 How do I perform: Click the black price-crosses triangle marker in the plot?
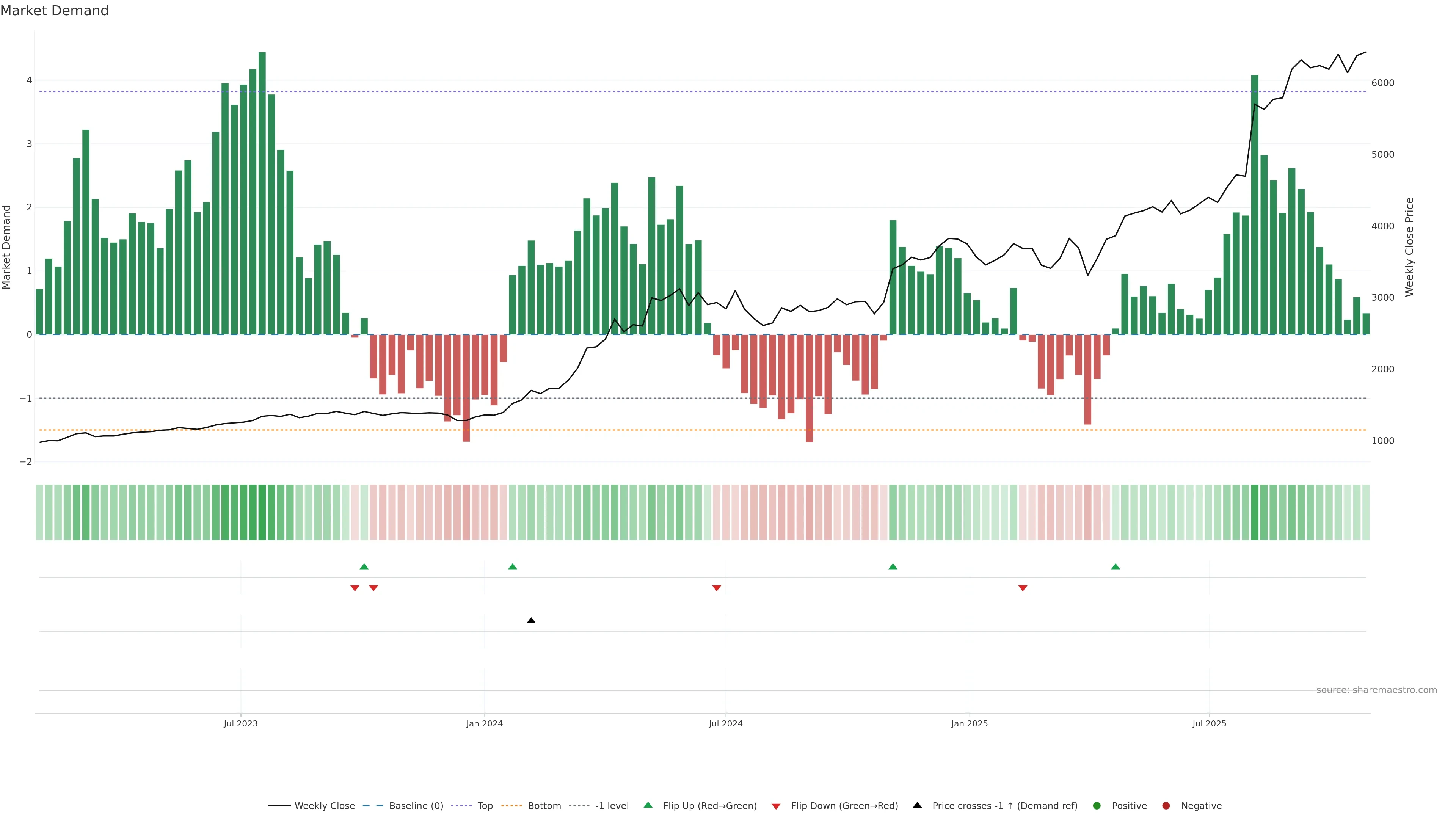tap(531, 621)
